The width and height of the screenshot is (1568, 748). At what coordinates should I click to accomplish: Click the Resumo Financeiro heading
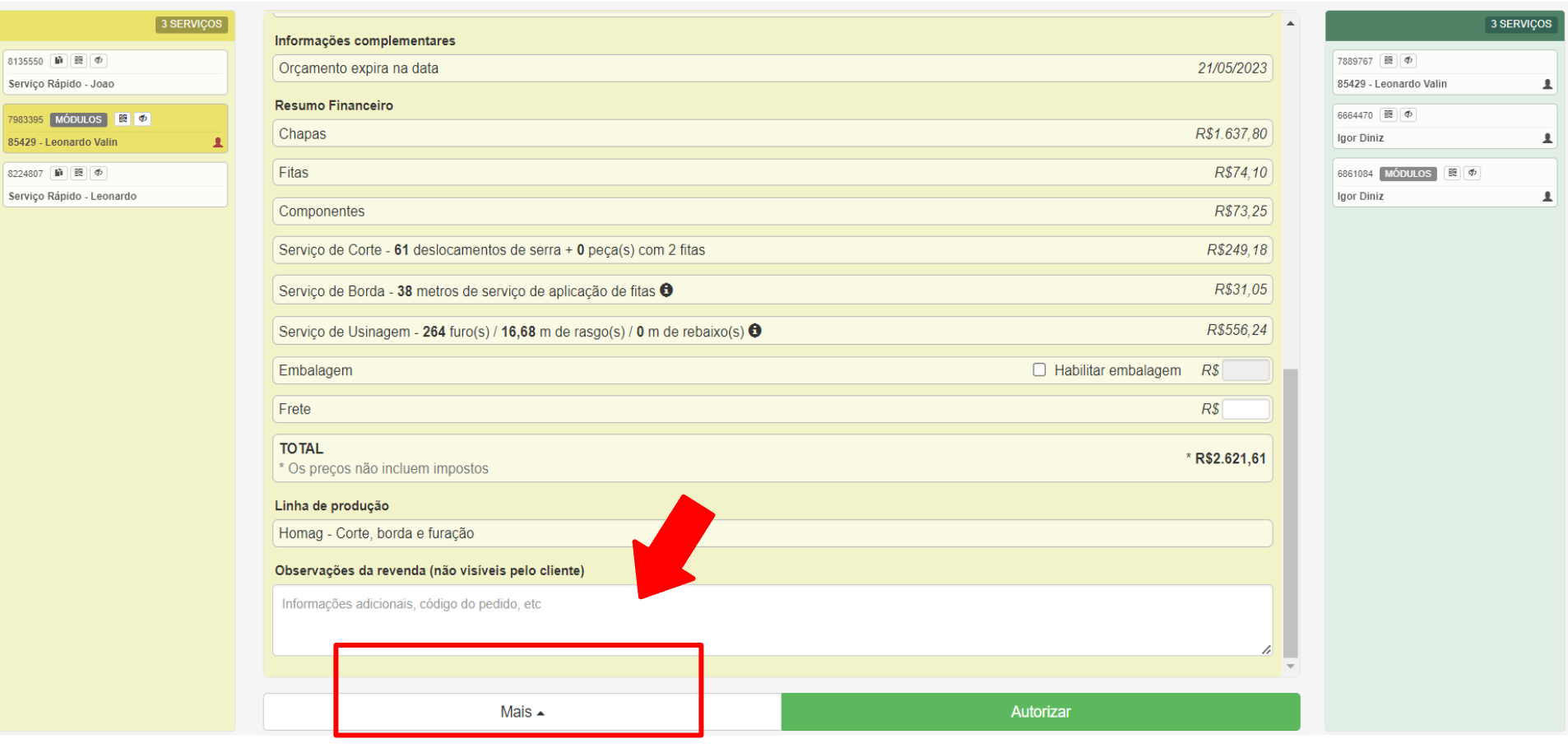[x=334, y=105]
